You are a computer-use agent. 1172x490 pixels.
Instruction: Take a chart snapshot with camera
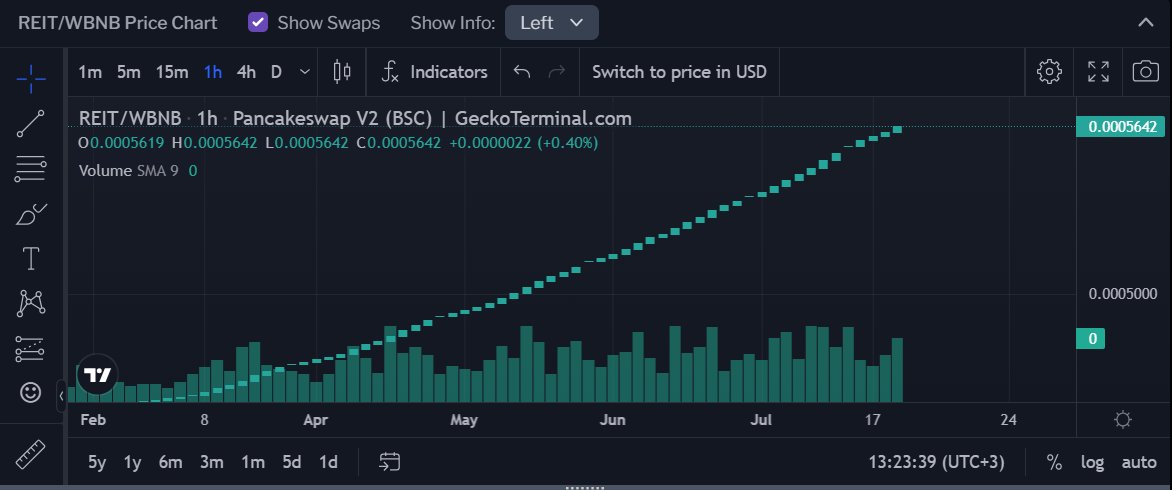pos(1145,72)
